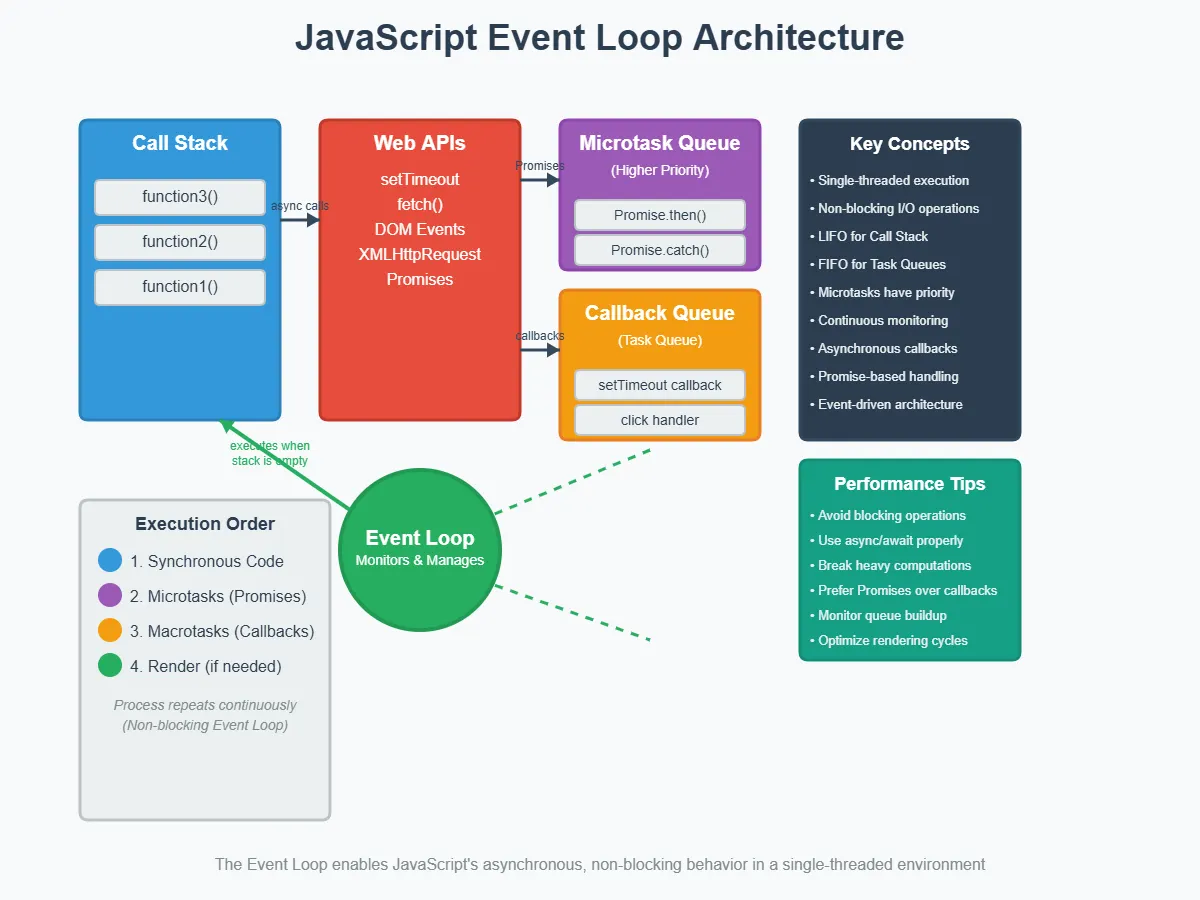
Task: Click the purple Microtasks legend circle
Action: 110,595
